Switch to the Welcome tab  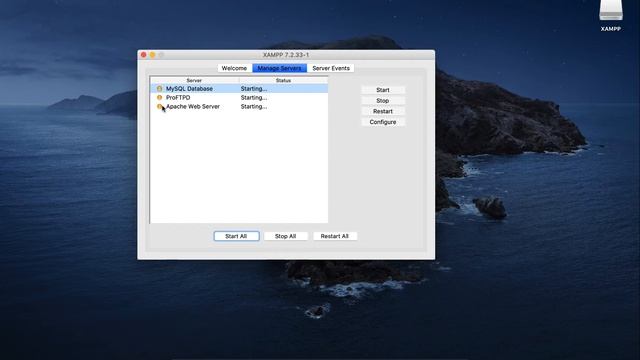[234, 68]
